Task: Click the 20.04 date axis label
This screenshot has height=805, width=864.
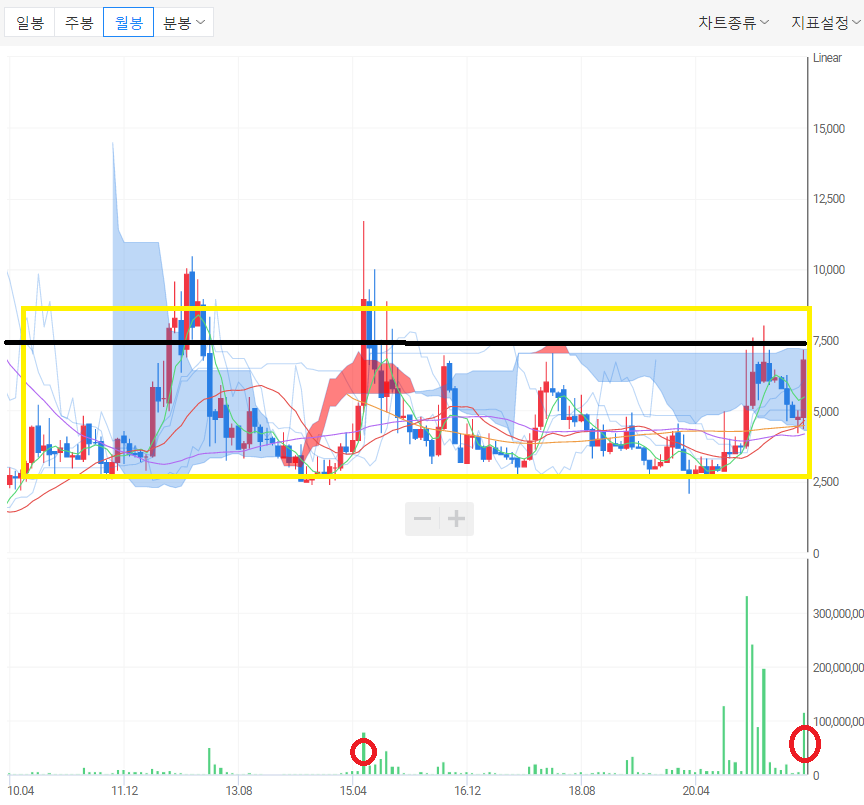Action: click(696, 791)
